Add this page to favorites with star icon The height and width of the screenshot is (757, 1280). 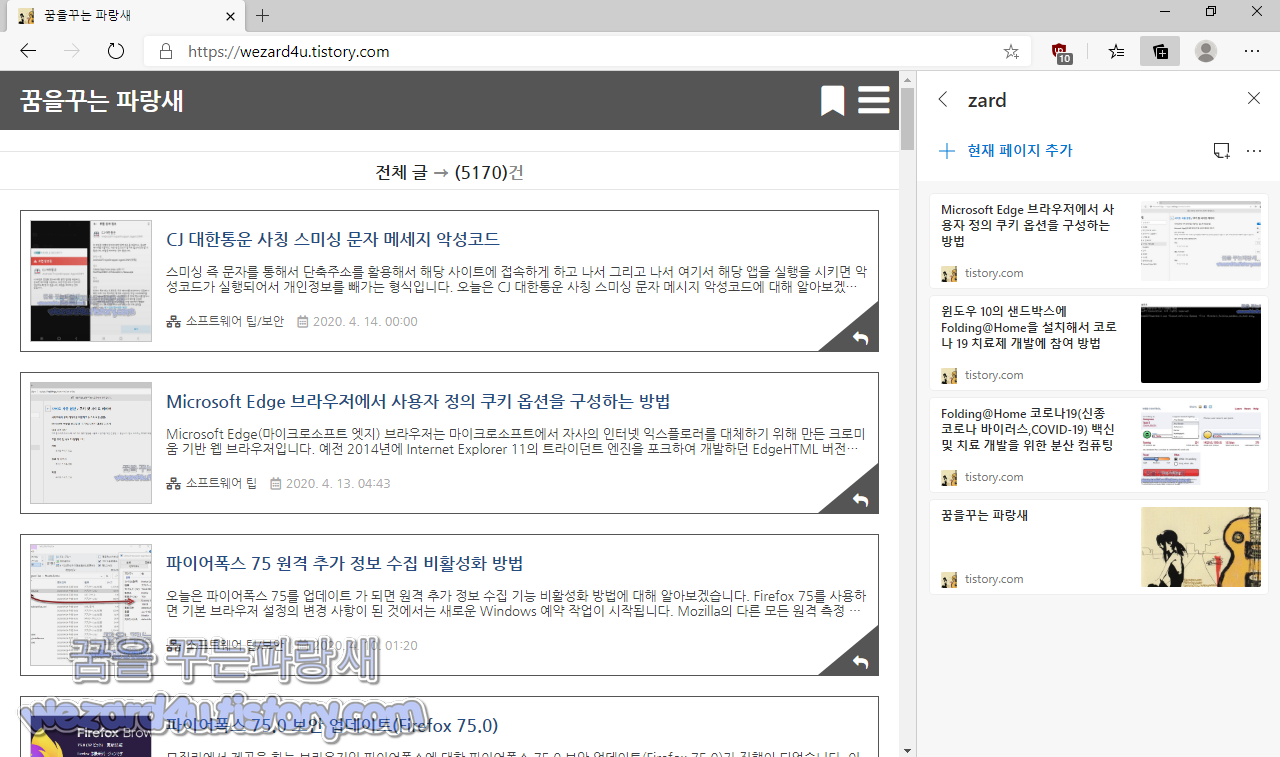[1011, 51]
